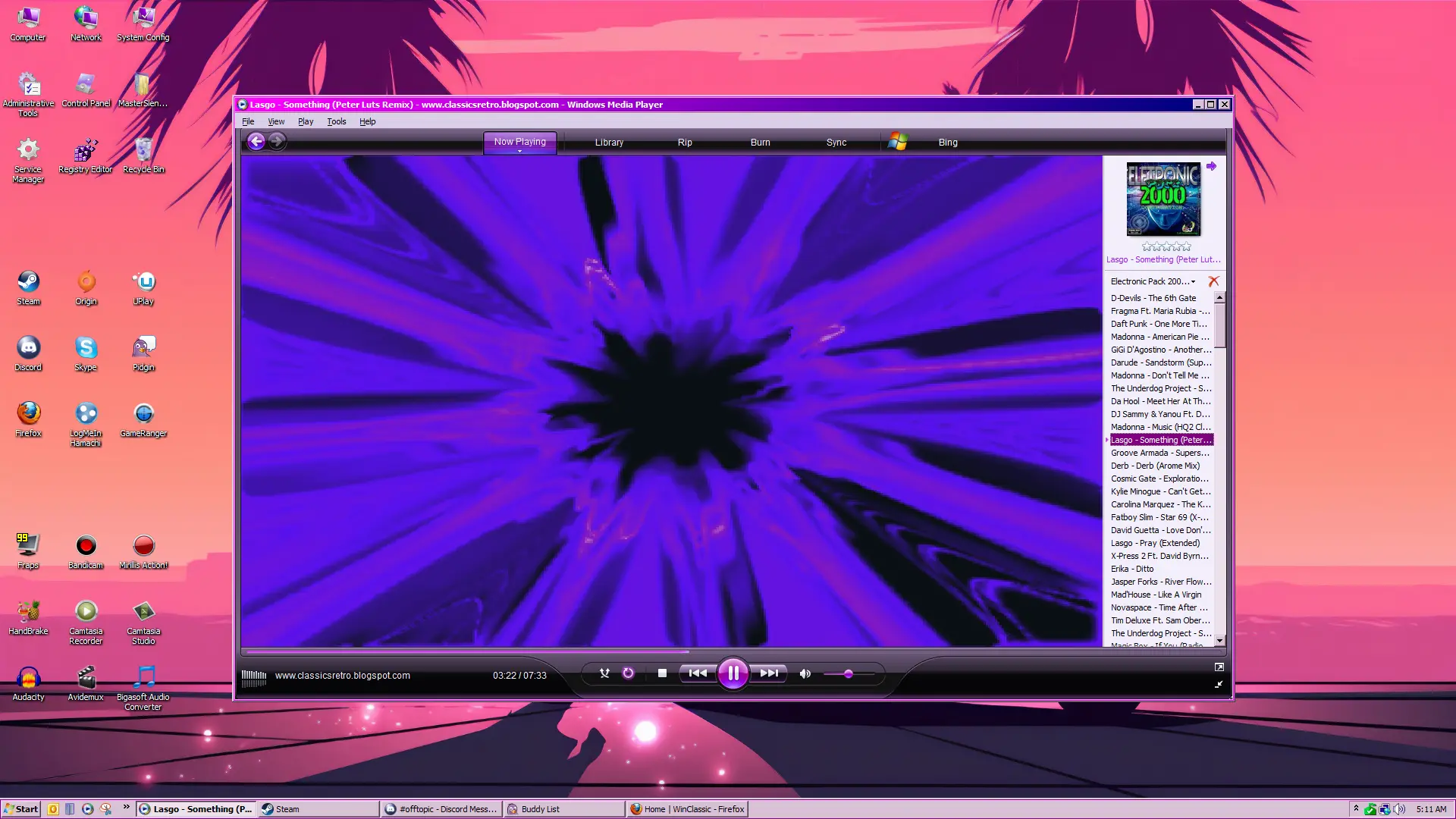Adjust the volume slider
The width and height of the screenshot is (1456, 819).
pos(849,673)
